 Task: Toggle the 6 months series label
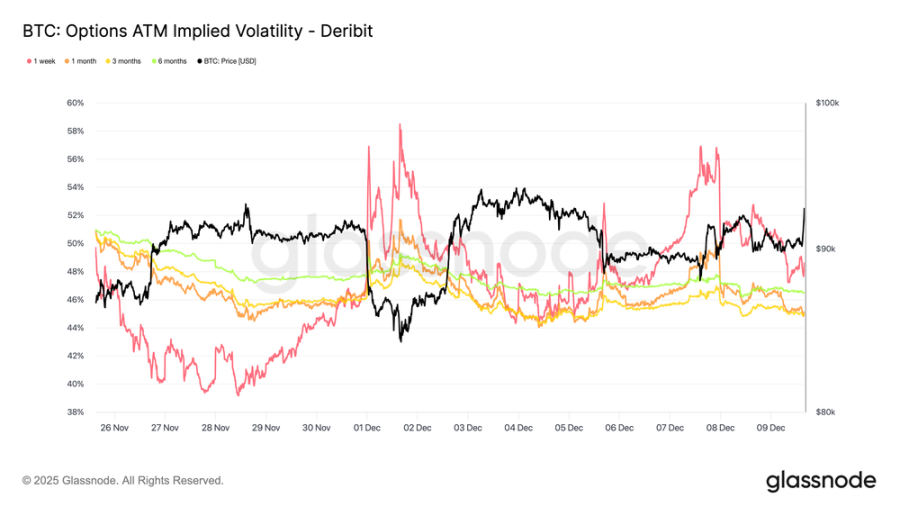(173, 61)
